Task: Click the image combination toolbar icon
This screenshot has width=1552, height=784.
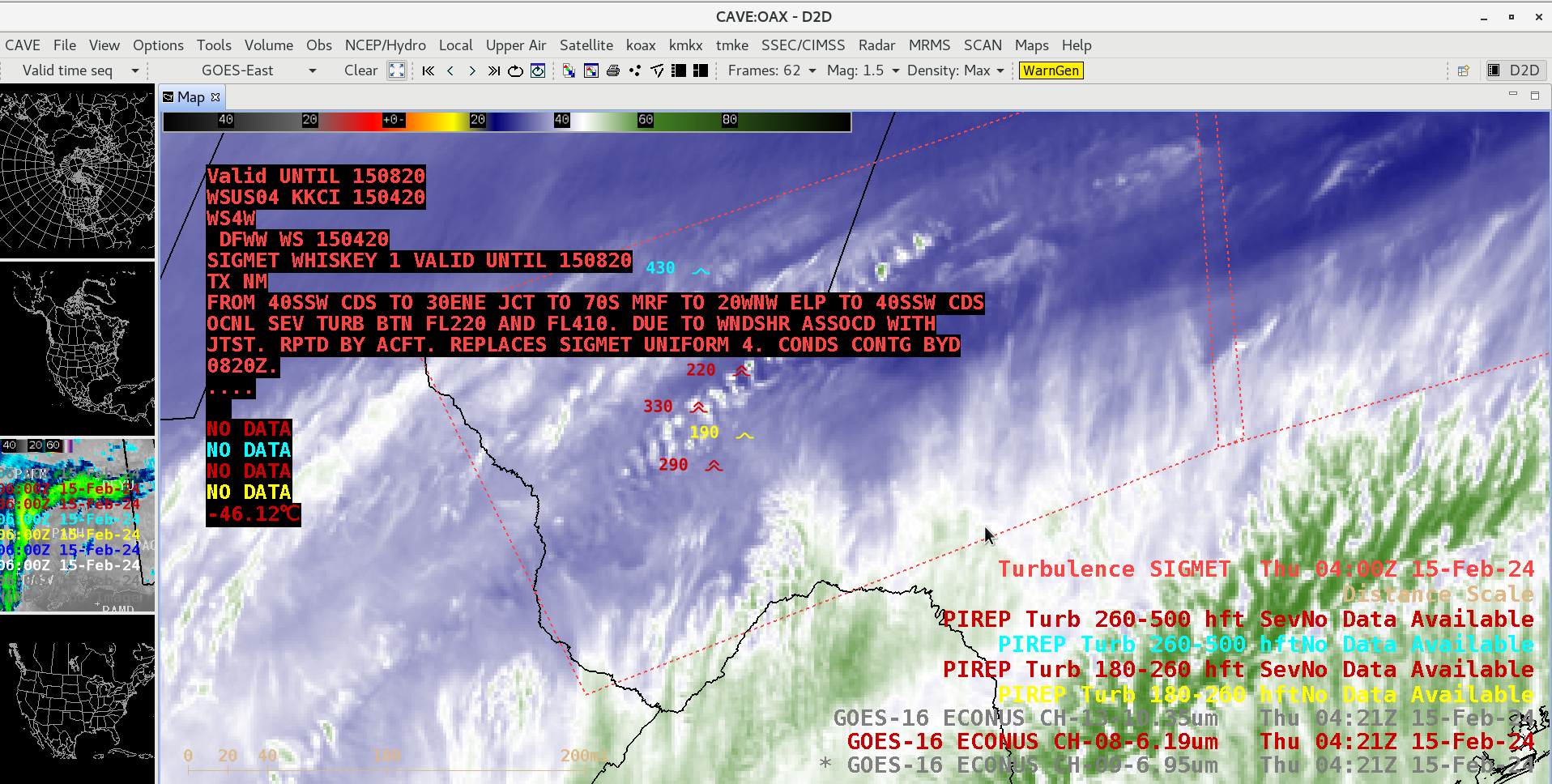Action: tap(569, 70)
